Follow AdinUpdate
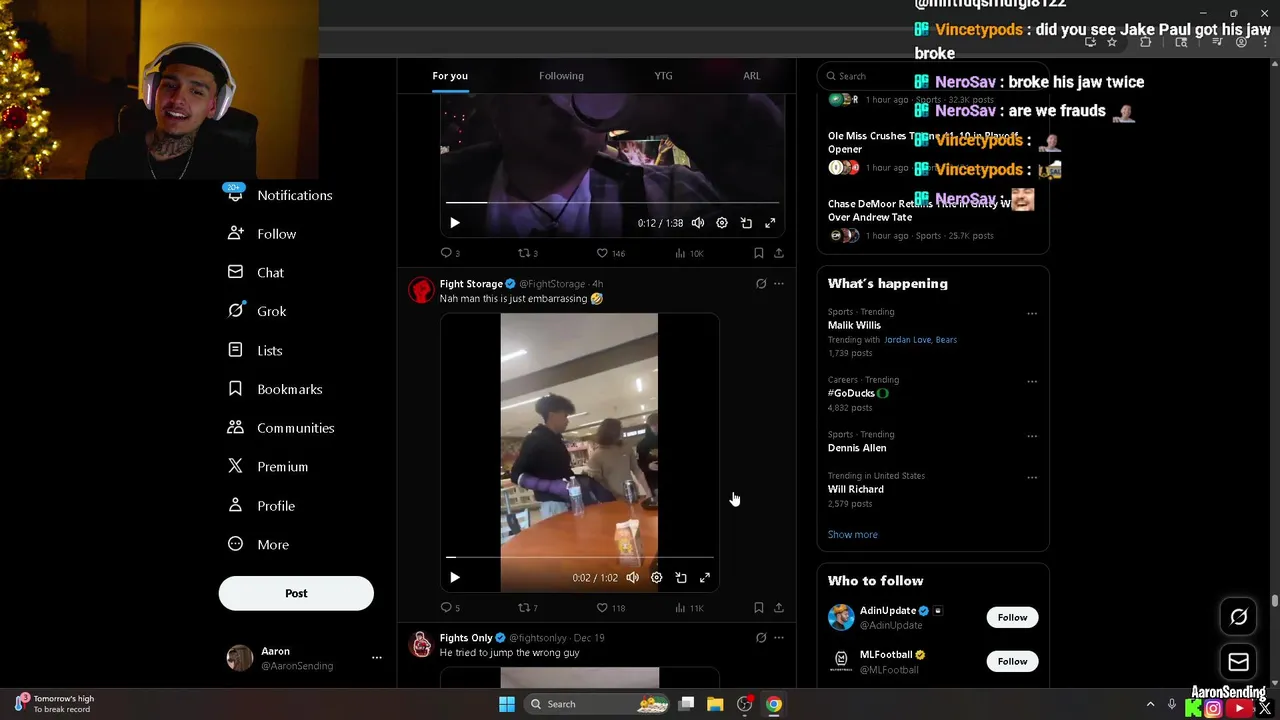This screenshot has width=1280, height=720. 1012,618
